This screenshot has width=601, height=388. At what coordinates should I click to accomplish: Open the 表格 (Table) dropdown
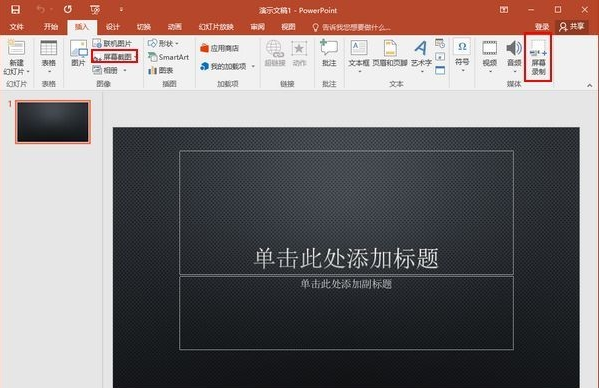[x=49, y=57]
